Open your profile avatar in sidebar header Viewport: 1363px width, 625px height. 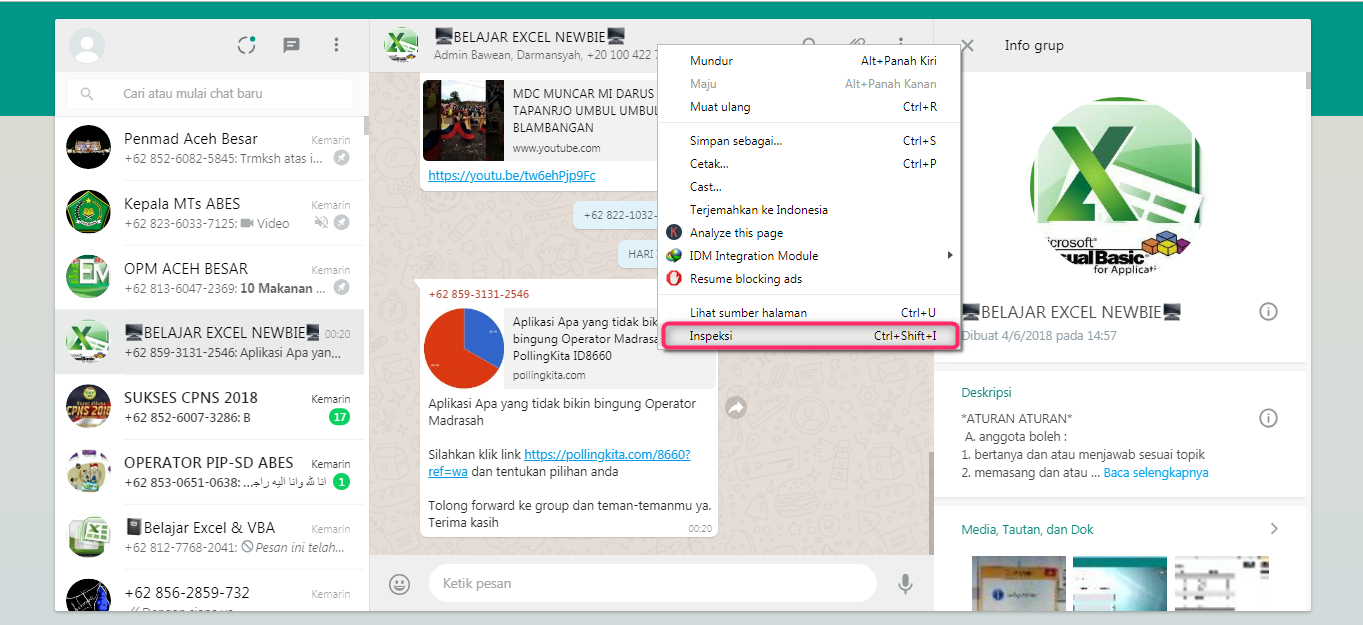[x=87, y=45]
